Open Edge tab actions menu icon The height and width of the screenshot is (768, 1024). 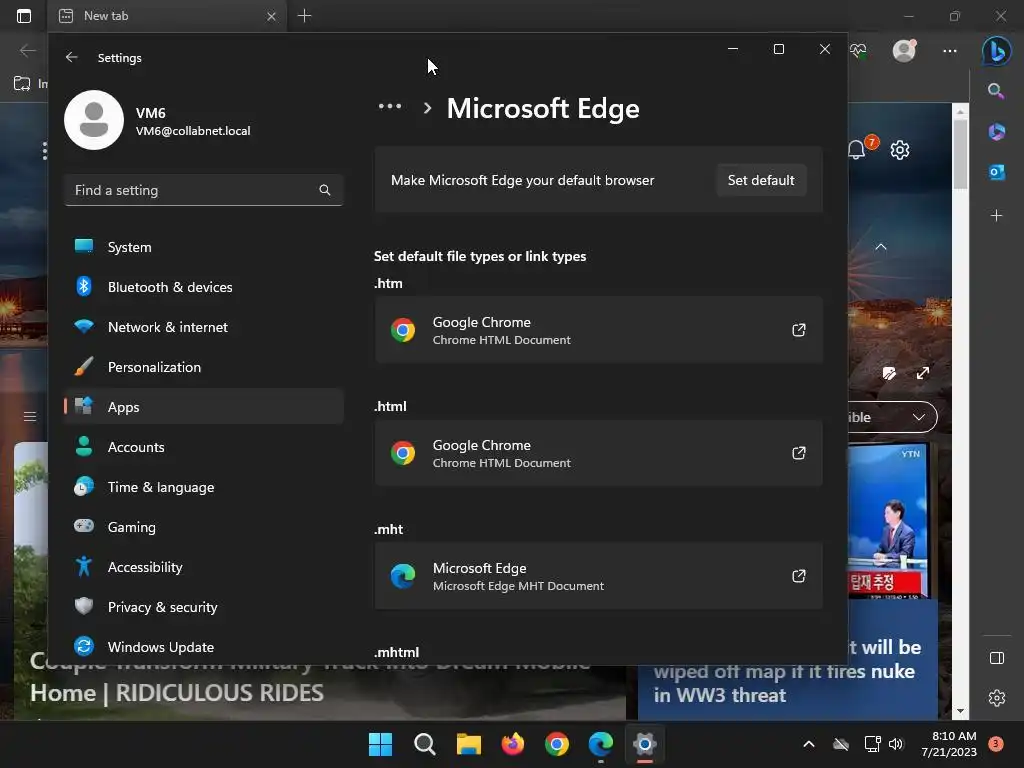tap(24, 16)
